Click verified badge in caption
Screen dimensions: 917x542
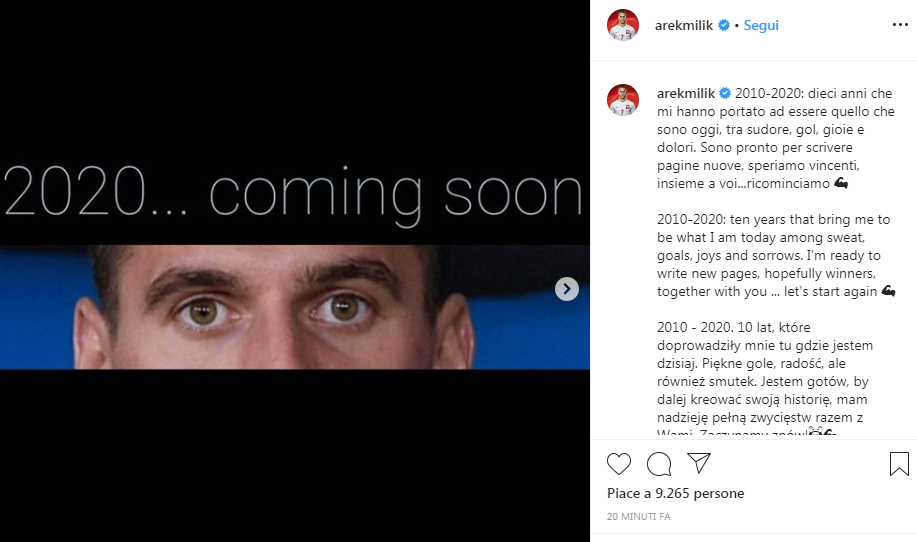click(x=725, y=94)
